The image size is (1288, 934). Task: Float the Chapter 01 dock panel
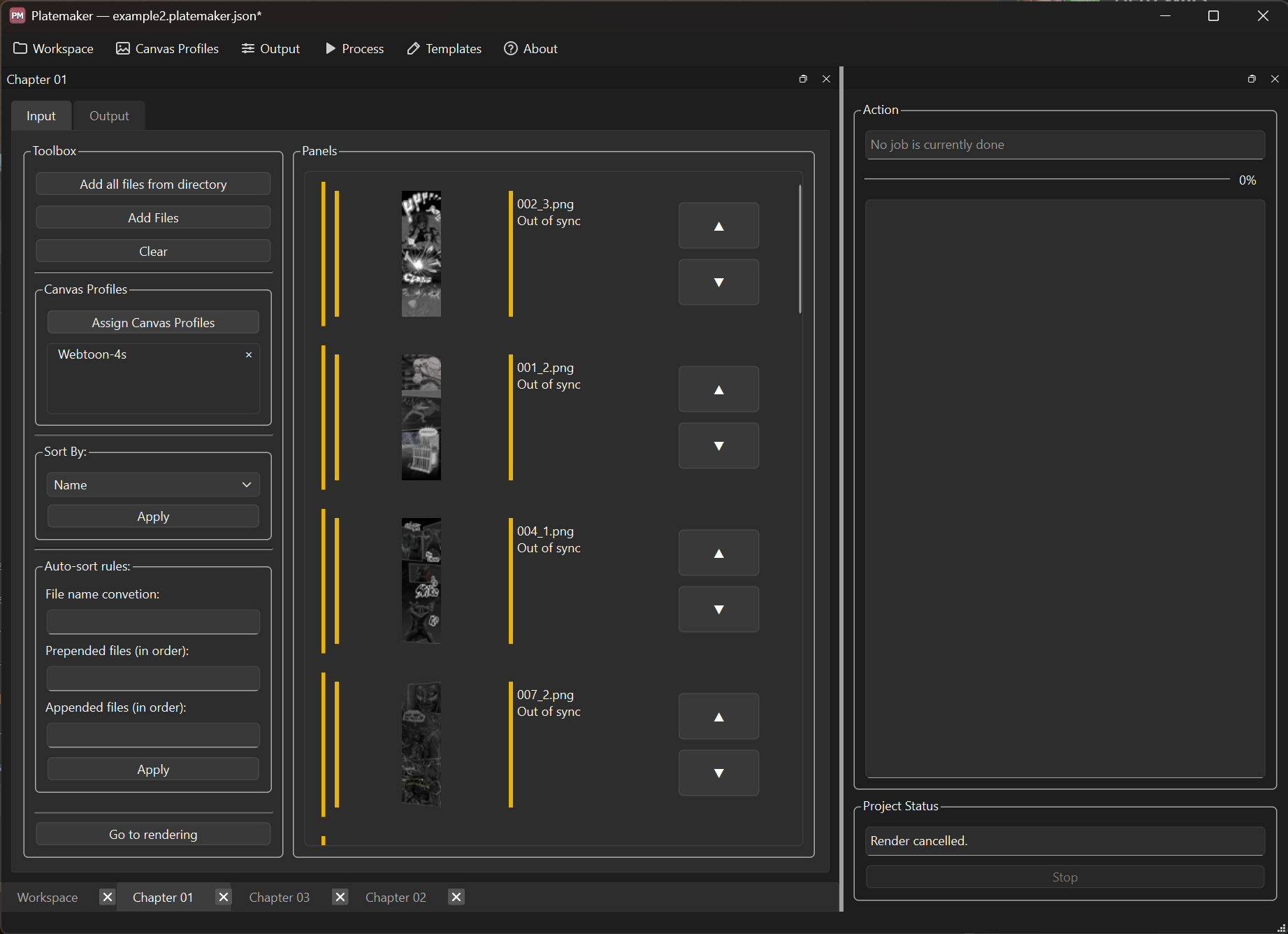pyautogui.click(x=803, y=79)
